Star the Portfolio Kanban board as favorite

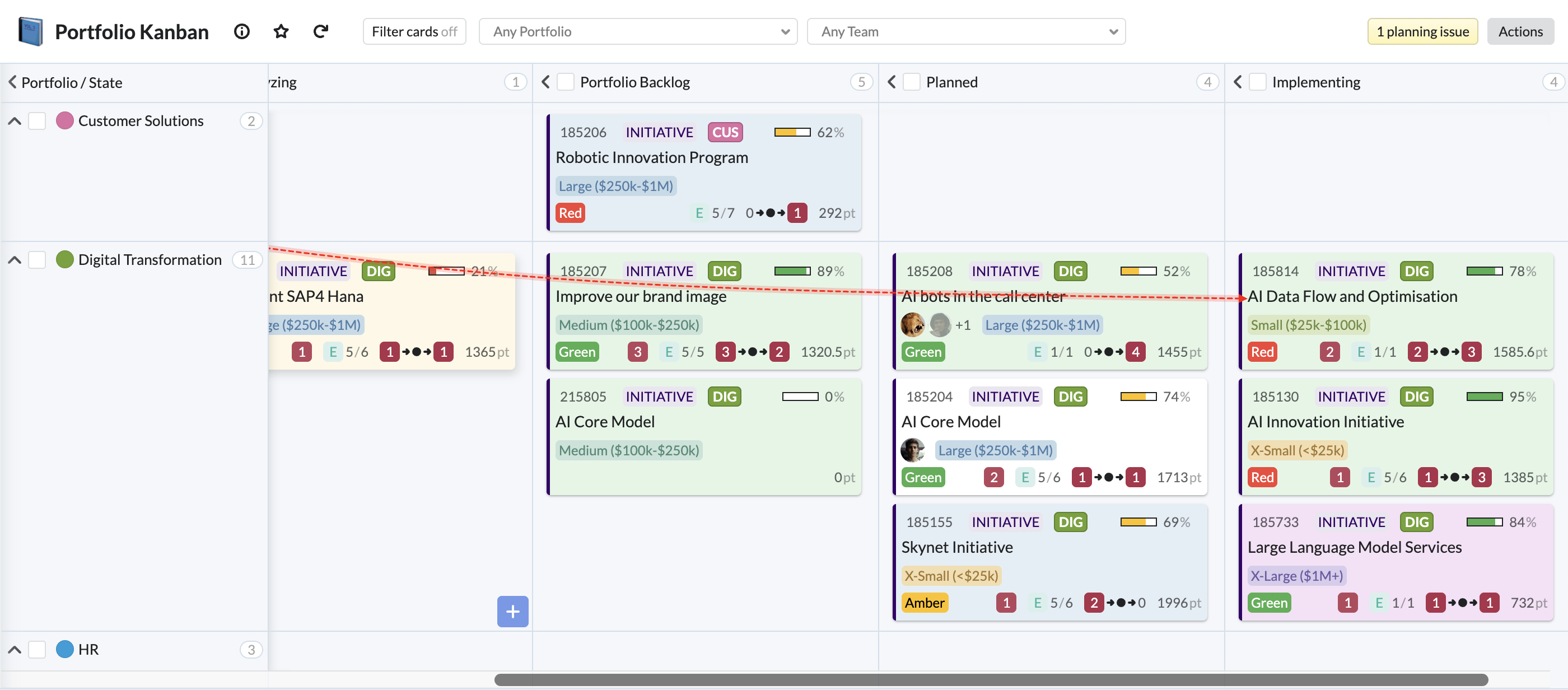(281, 32)
